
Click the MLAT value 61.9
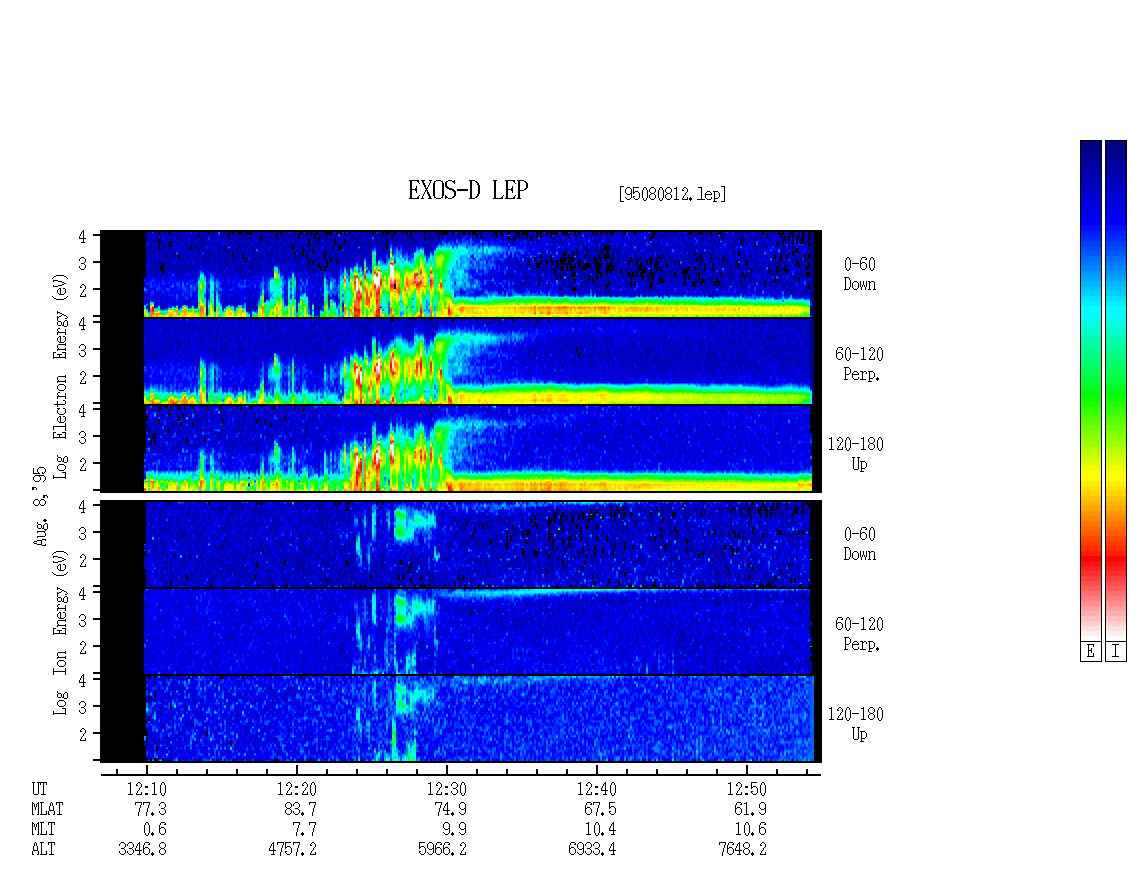(749, 809)
